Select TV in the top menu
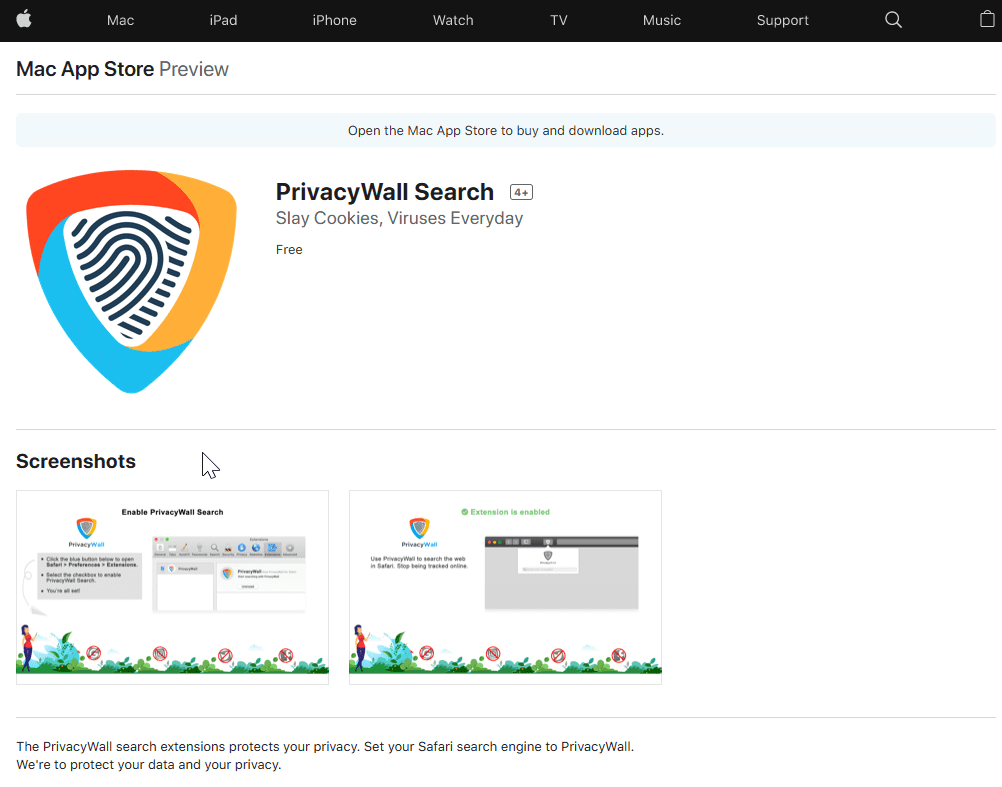This screenshot has width=1002, height=787. pos(558,20)
